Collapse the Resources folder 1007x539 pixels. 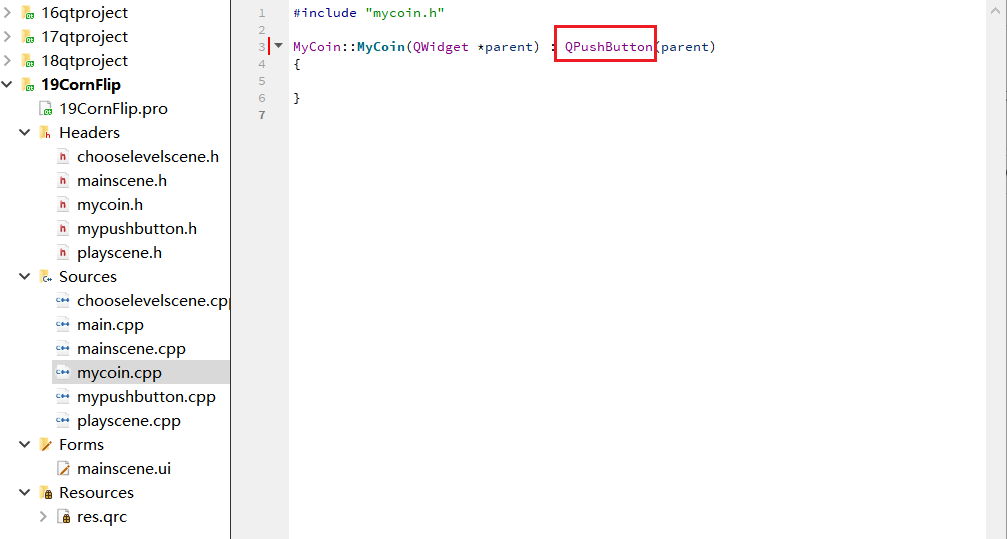click(x=25, y=493)
